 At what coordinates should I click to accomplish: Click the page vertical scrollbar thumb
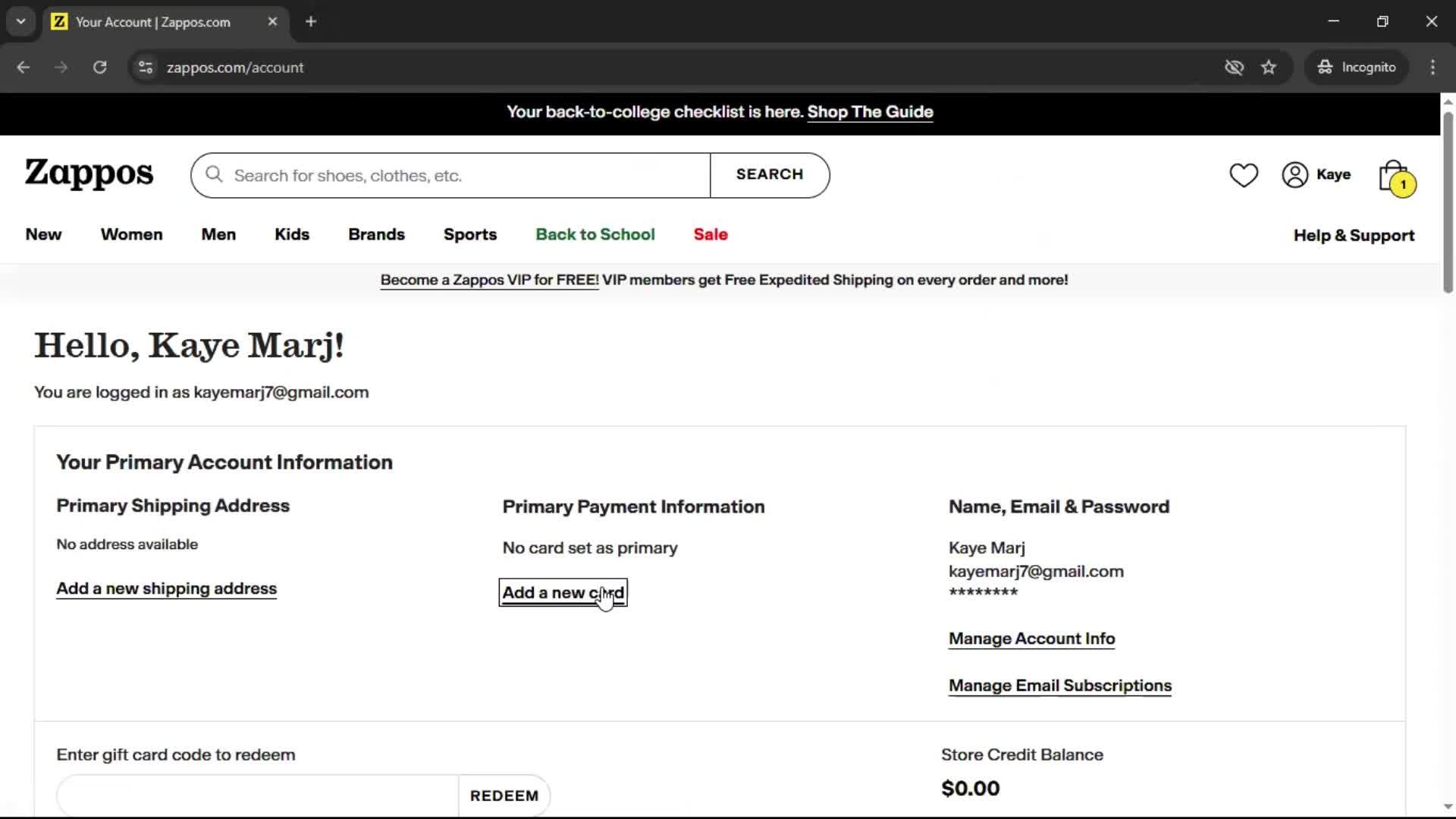pos(1448,202)
